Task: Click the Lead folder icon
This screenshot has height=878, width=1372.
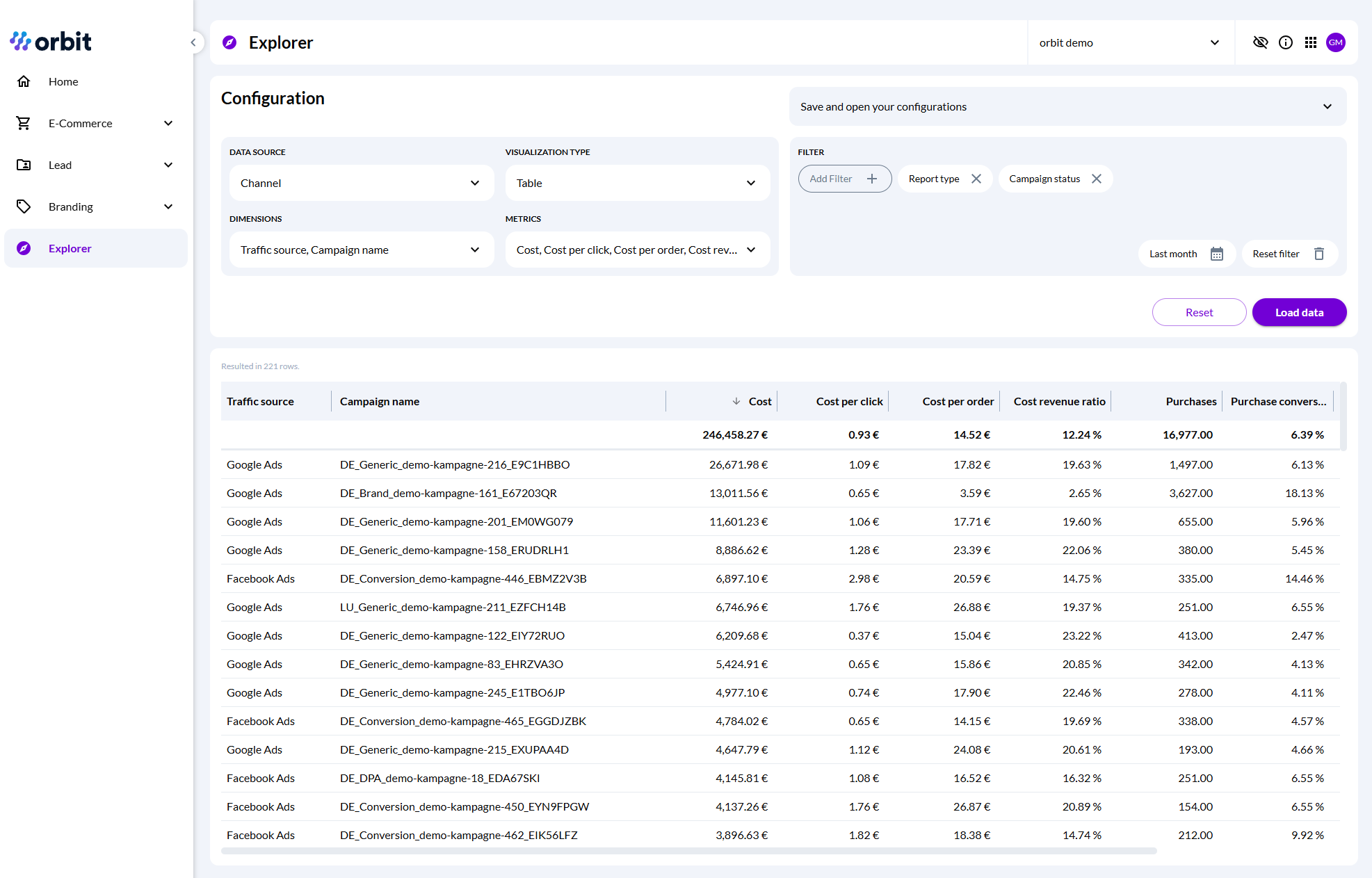Action: (x=24, y=165)
